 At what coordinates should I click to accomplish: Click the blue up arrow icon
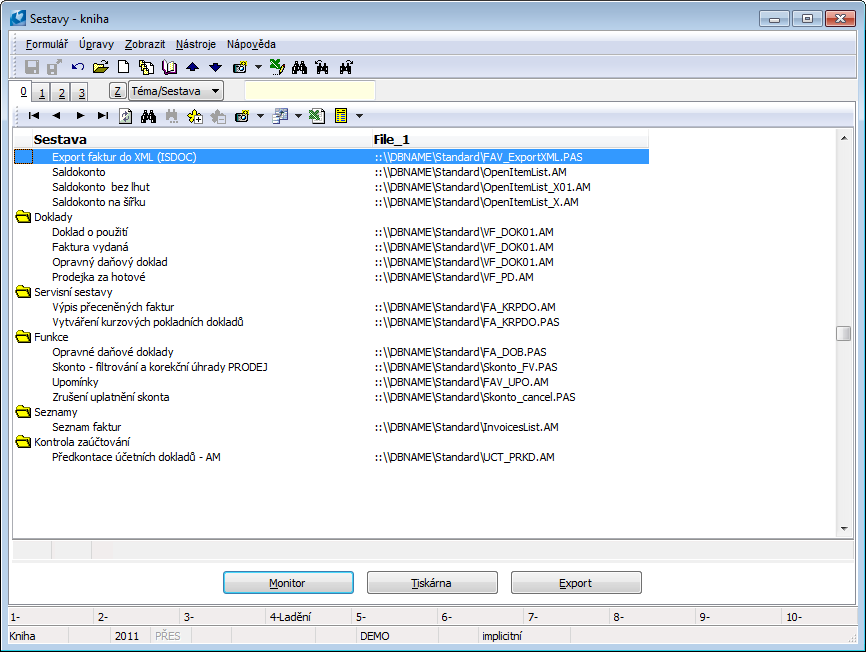pos(192,67)
